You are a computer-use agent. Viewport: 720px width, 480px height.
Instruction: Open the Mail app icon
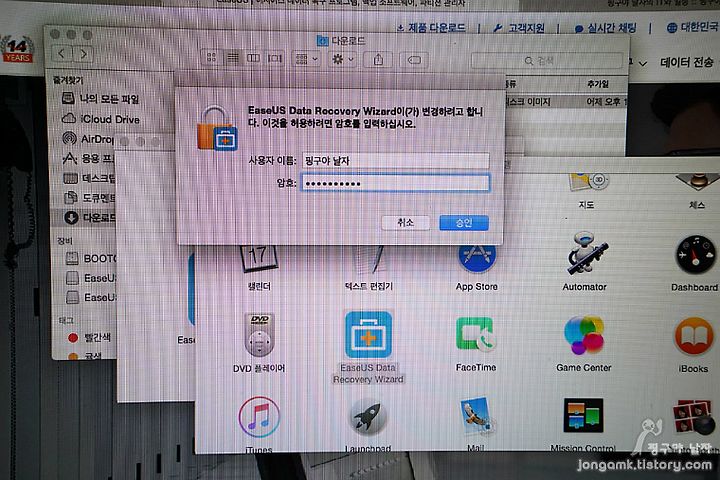(x=477, y=417)
